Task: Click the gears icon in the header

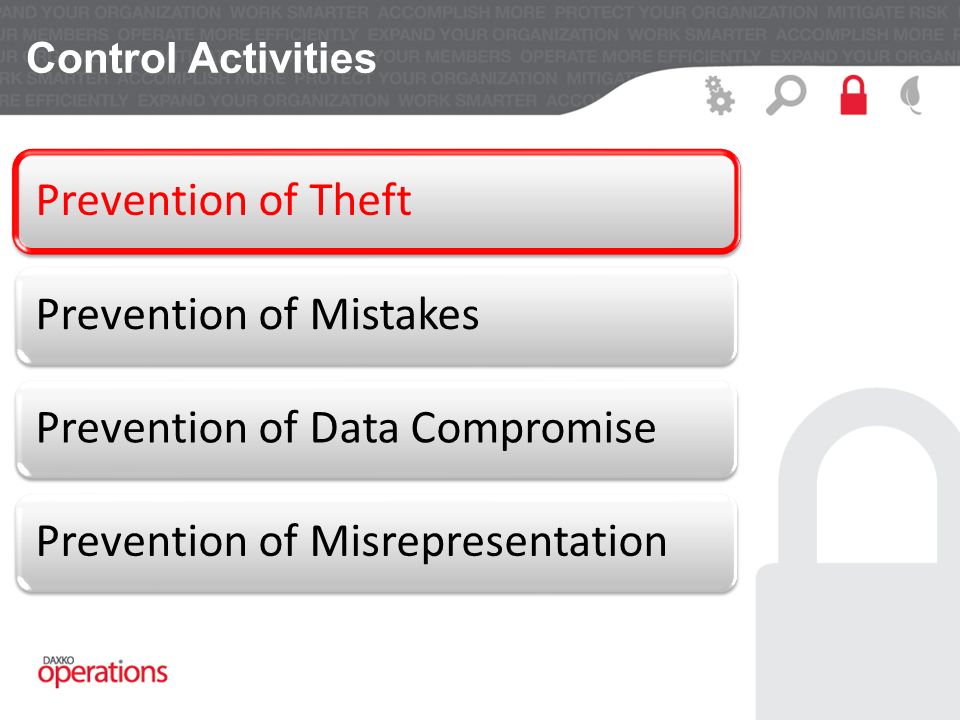Action: (x=719, y=96)
